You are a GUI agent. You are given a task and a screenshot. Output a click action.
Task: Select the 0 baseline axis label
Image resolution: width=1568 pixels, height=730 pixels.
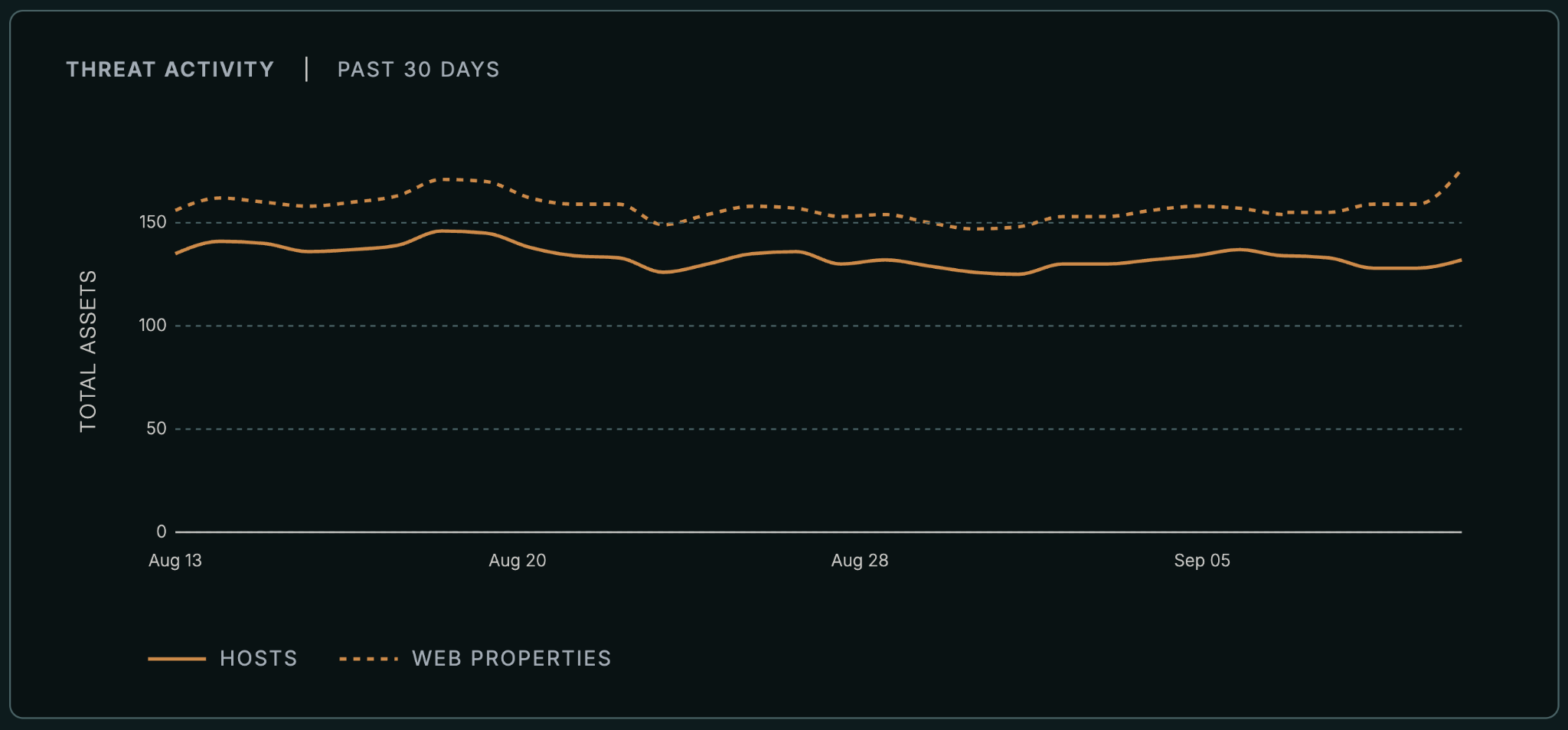click(x=161, y=531)
